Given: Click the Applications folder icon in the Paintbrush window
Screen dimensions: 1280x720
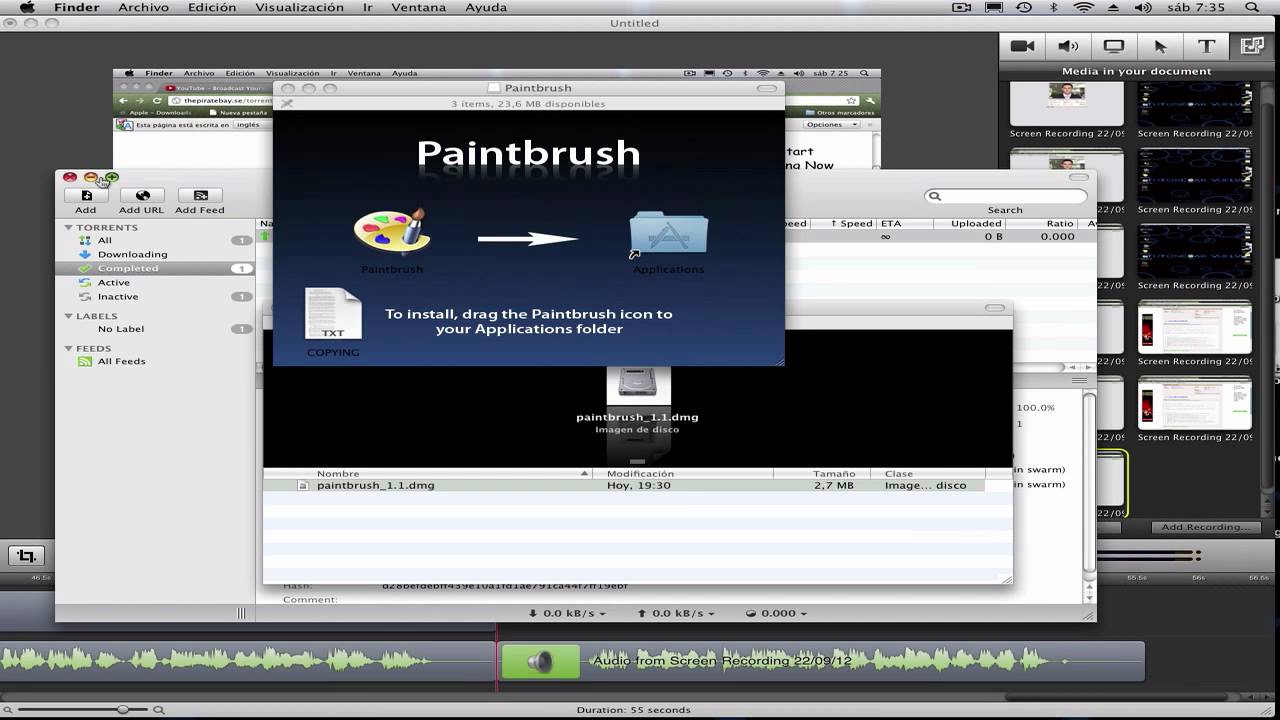Looking at the screenshot, I should coord(668,234).
